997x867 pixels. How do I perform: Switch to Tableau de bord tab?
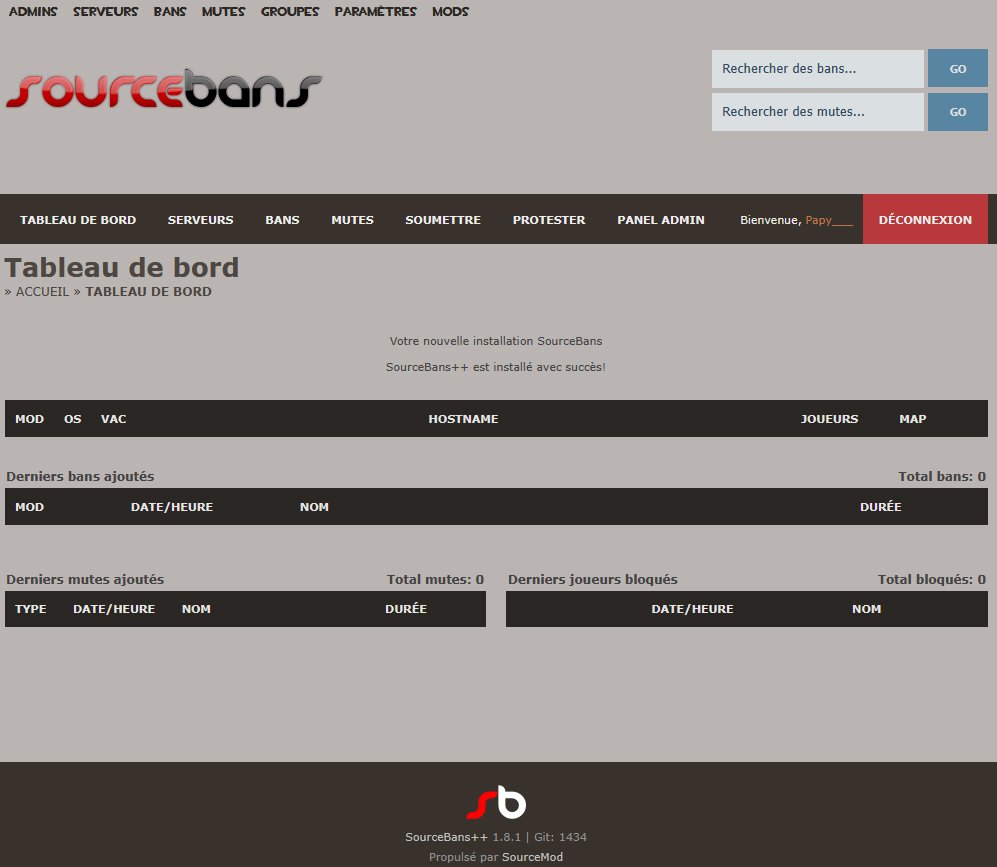tap(78, 220)
